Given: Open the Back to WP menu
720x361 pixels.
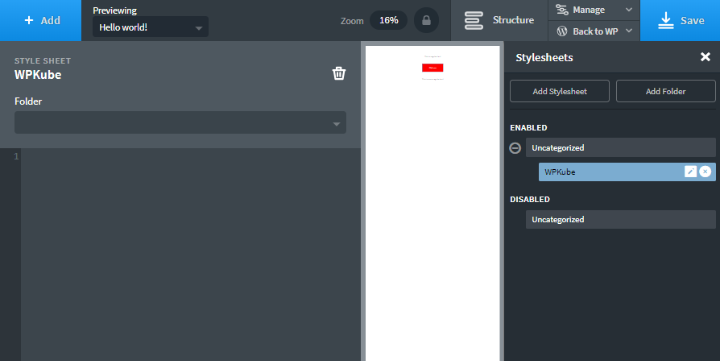Looking at the screenshot, I should (x=594, y=31).
